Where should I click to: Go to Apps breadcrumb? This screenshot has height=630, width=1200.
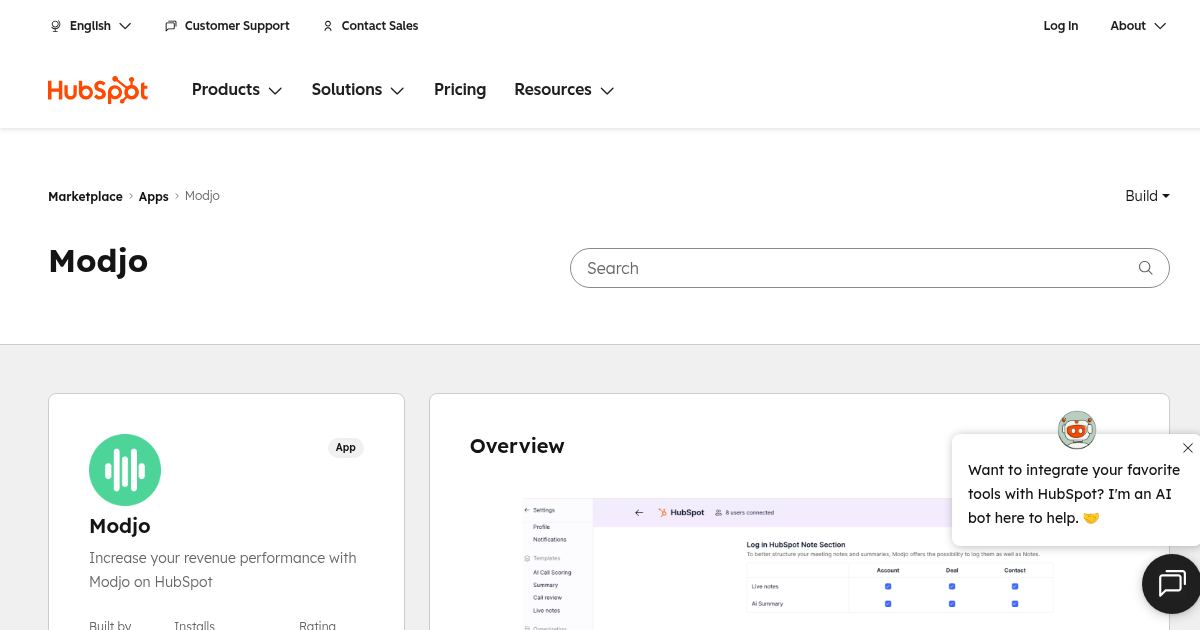[x=154, y=197]
